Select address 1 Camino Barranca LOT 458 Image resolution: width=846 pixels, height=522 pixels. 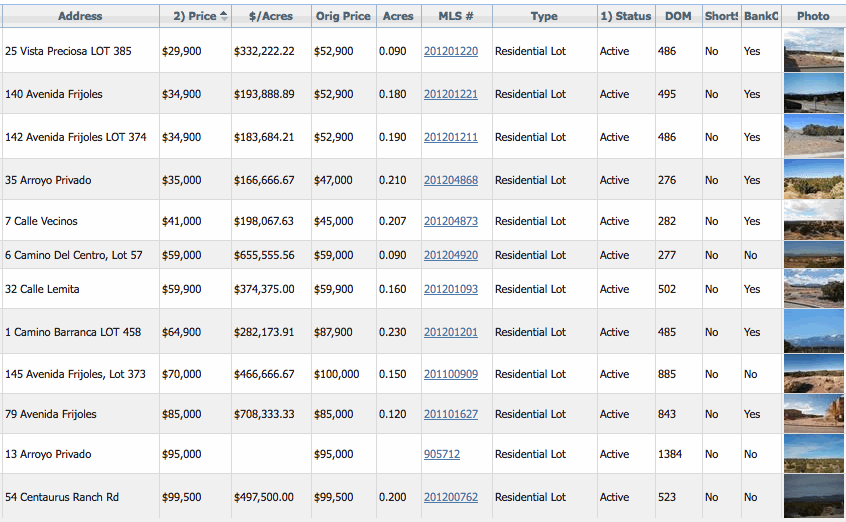[73, 332]
